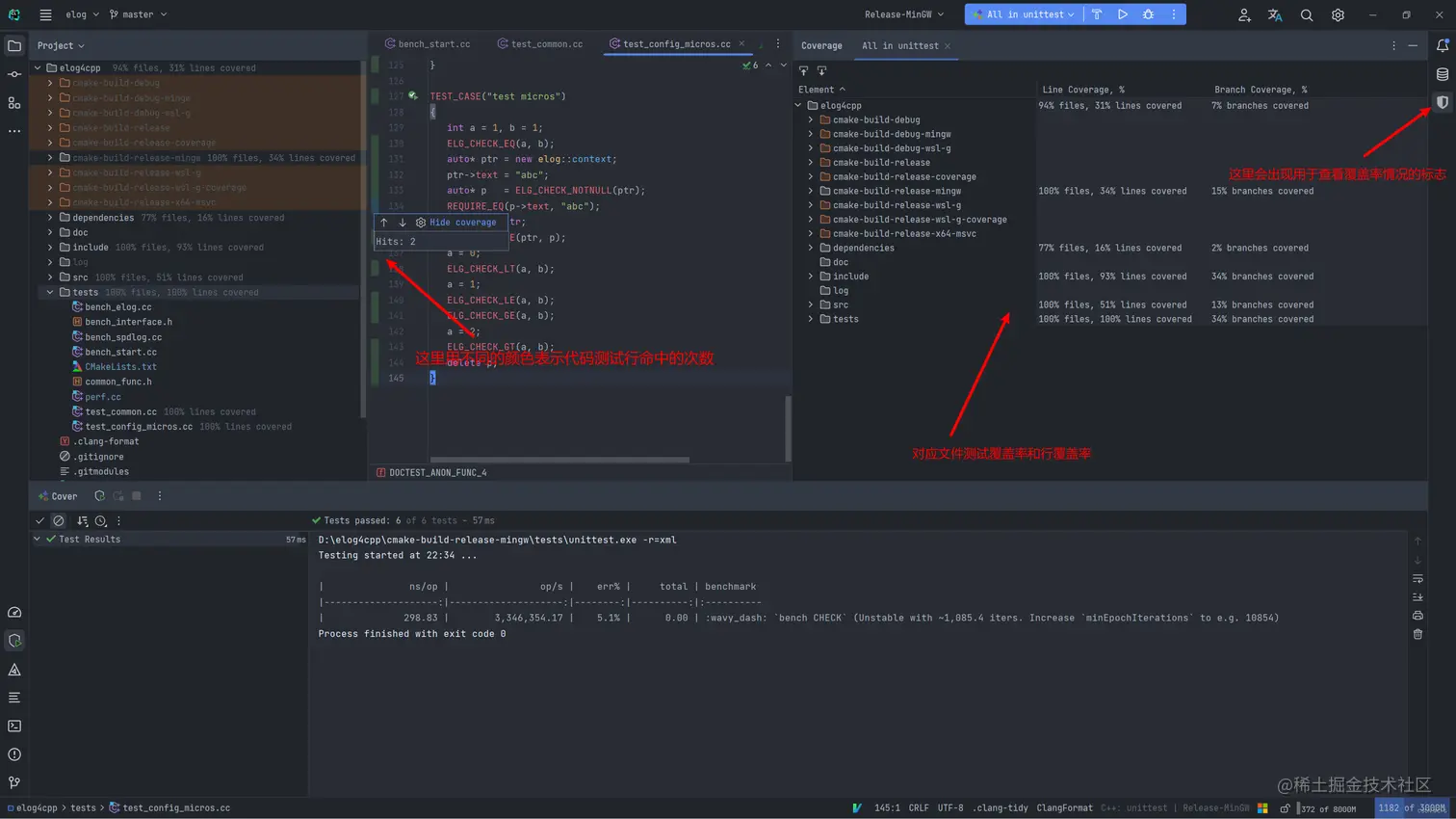Open test history clock icon
Image resolution: width=1456 pixels, height=819 pixels.
point(100,520)
